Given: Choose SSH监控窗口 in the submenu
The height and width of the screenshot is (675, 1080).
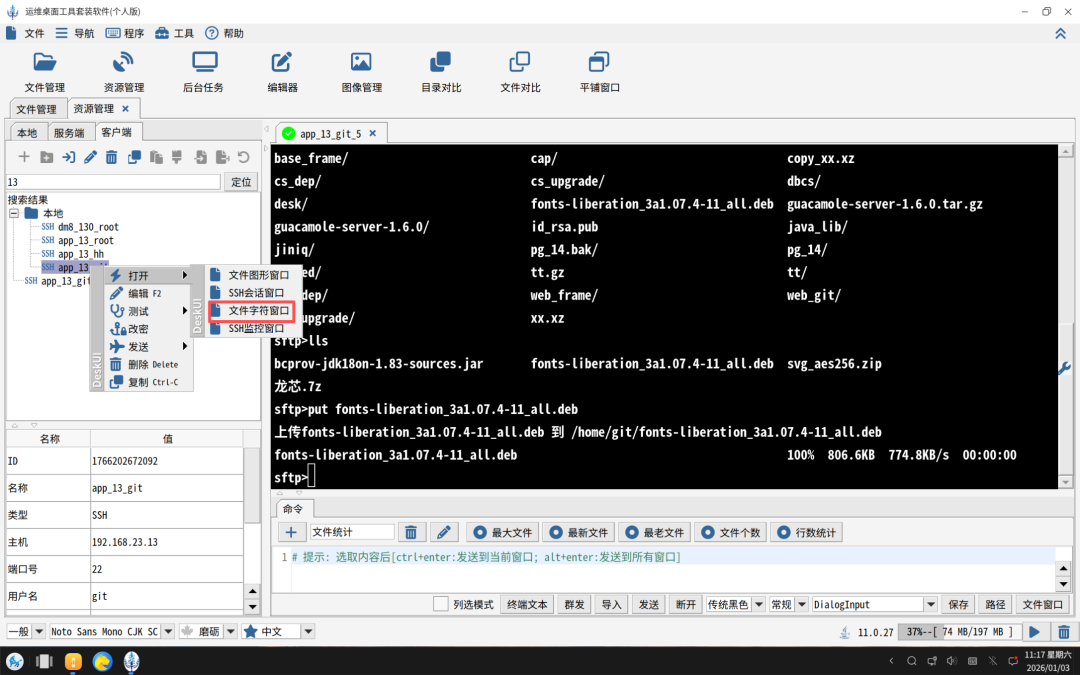Looking at the screenshot, I should pyautogui.click(x=251, y=329).
